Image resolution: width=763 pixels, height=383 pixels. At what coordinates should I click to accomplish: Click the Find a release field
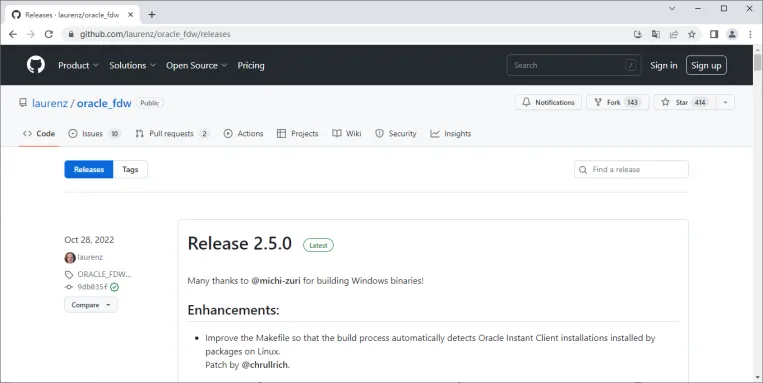631,169
